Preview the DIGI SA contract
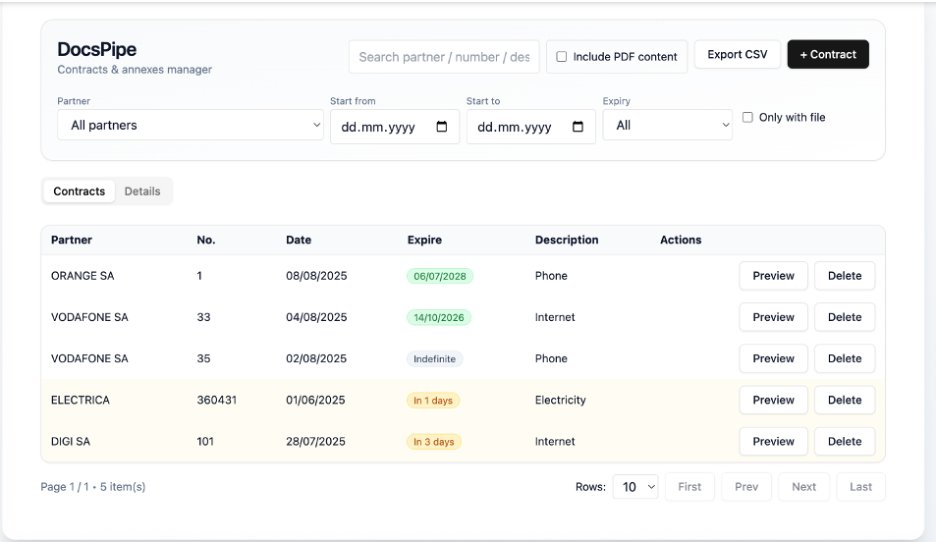936x542 pixels. [773, 441]
